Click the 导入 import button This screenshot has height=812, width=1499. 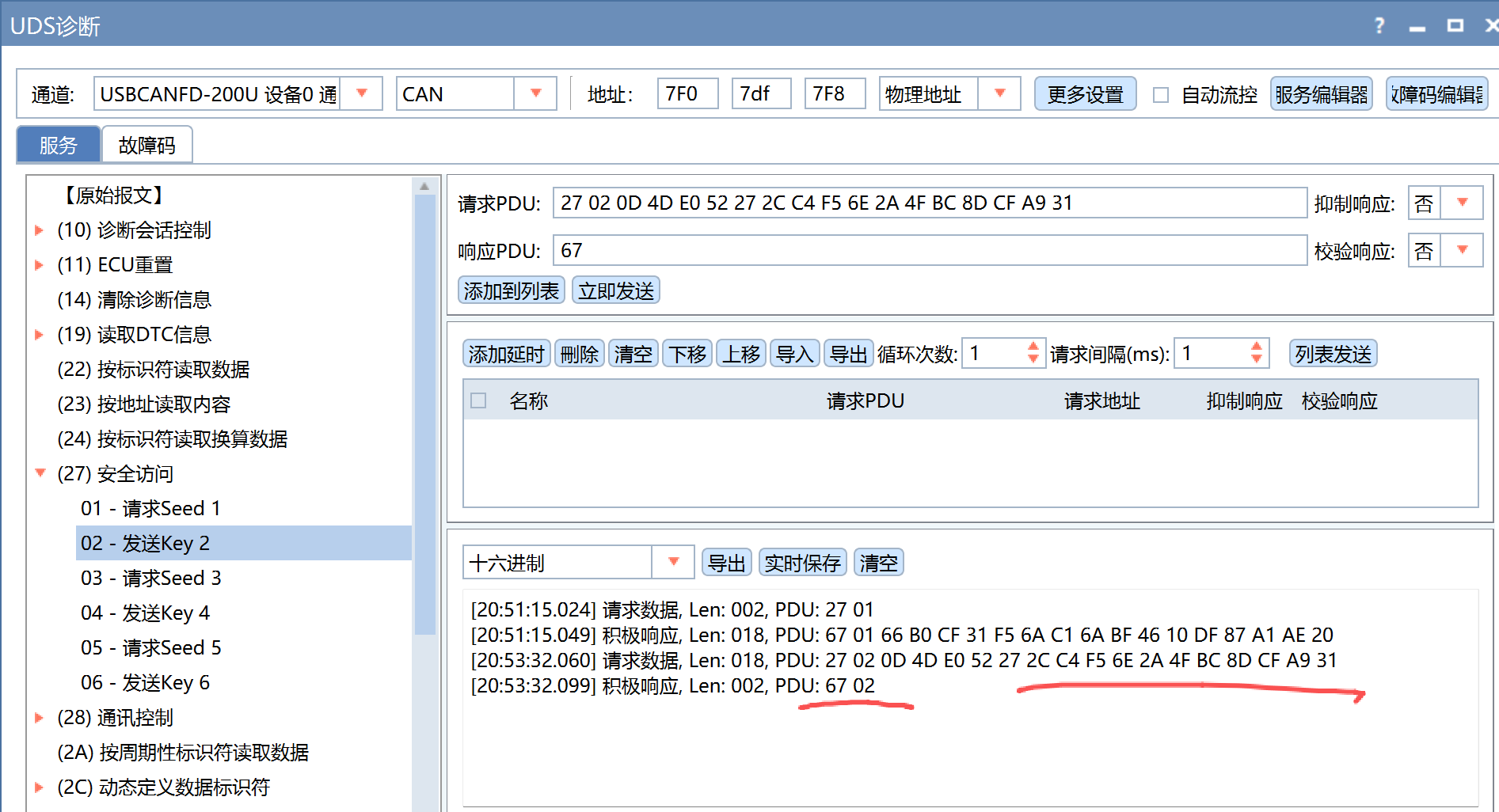point(795,354)
